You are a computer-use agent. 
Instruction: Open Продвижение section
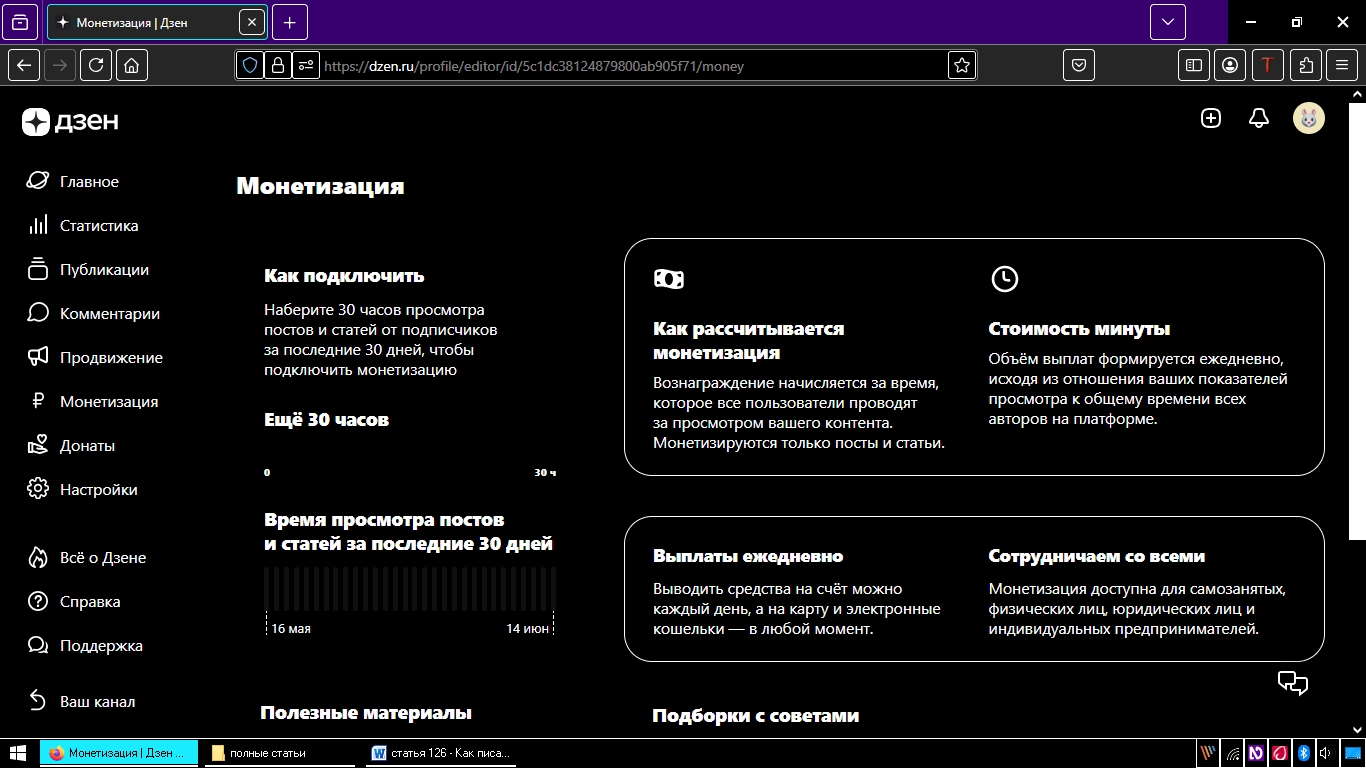[96, 357]
